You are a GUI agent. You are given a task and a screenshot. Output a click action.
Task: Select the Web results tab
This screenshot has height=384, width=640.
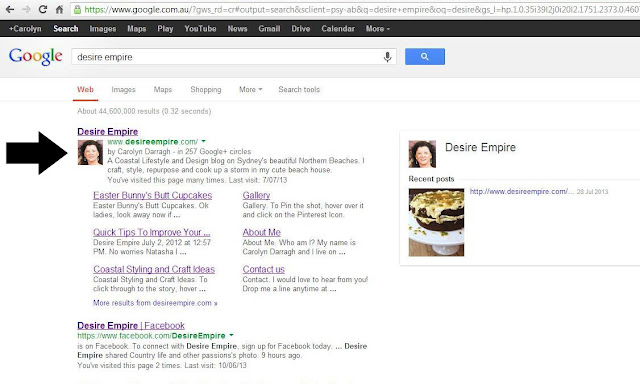pos(85,89)
